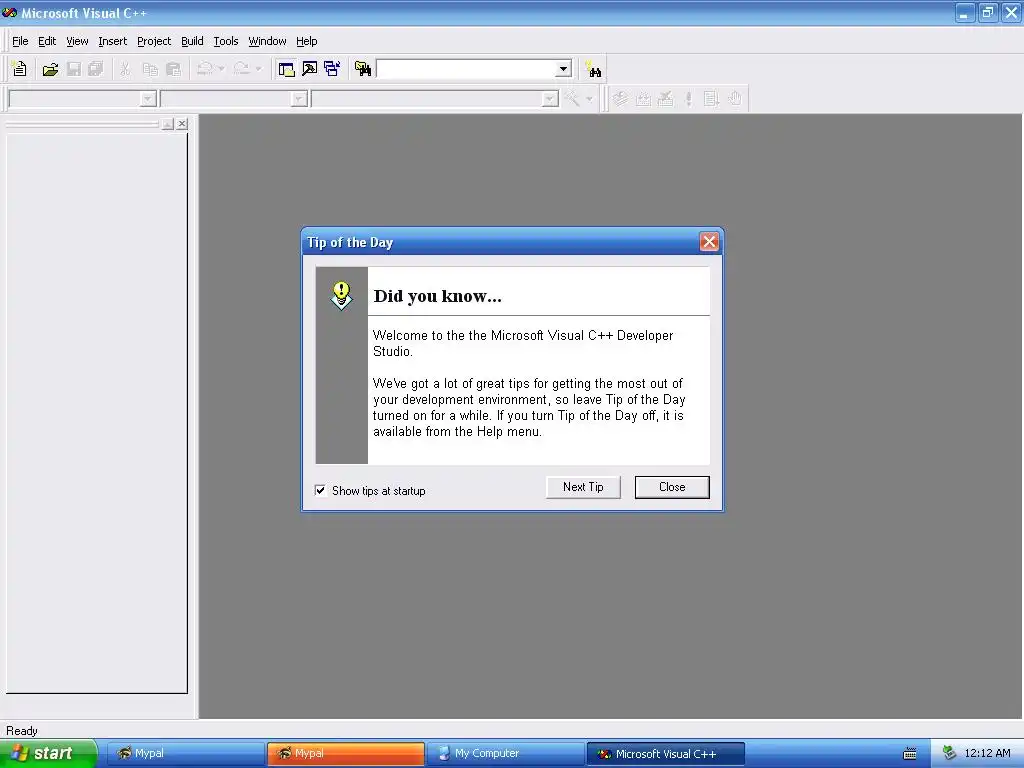1024x768 pixels.
Task: Toggle the Workspace window icon
Action: pos(286,69)
